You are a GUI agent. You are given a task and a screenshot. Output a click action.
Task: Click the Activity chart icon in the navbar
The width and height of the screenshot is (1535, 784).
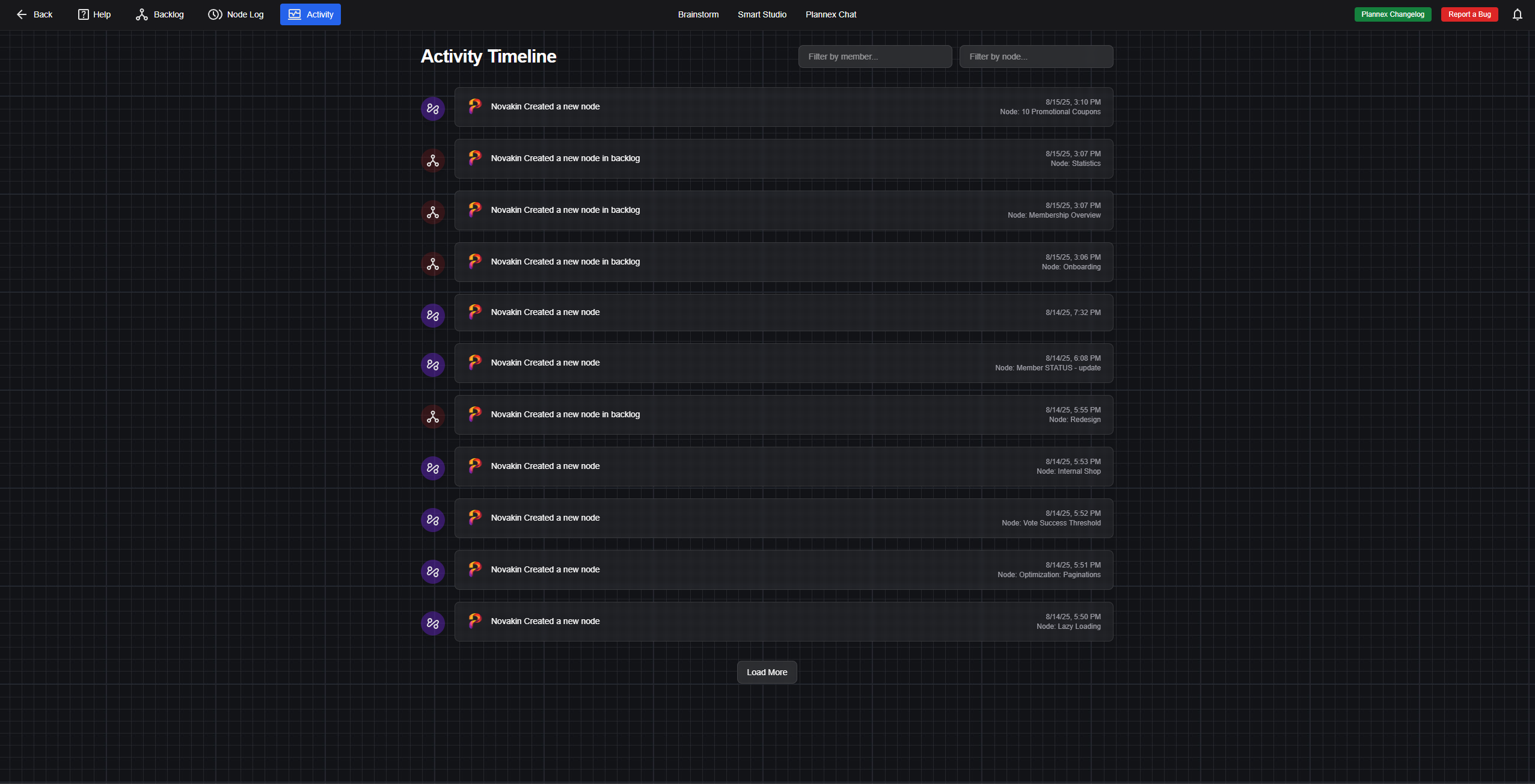coord(294,14)
